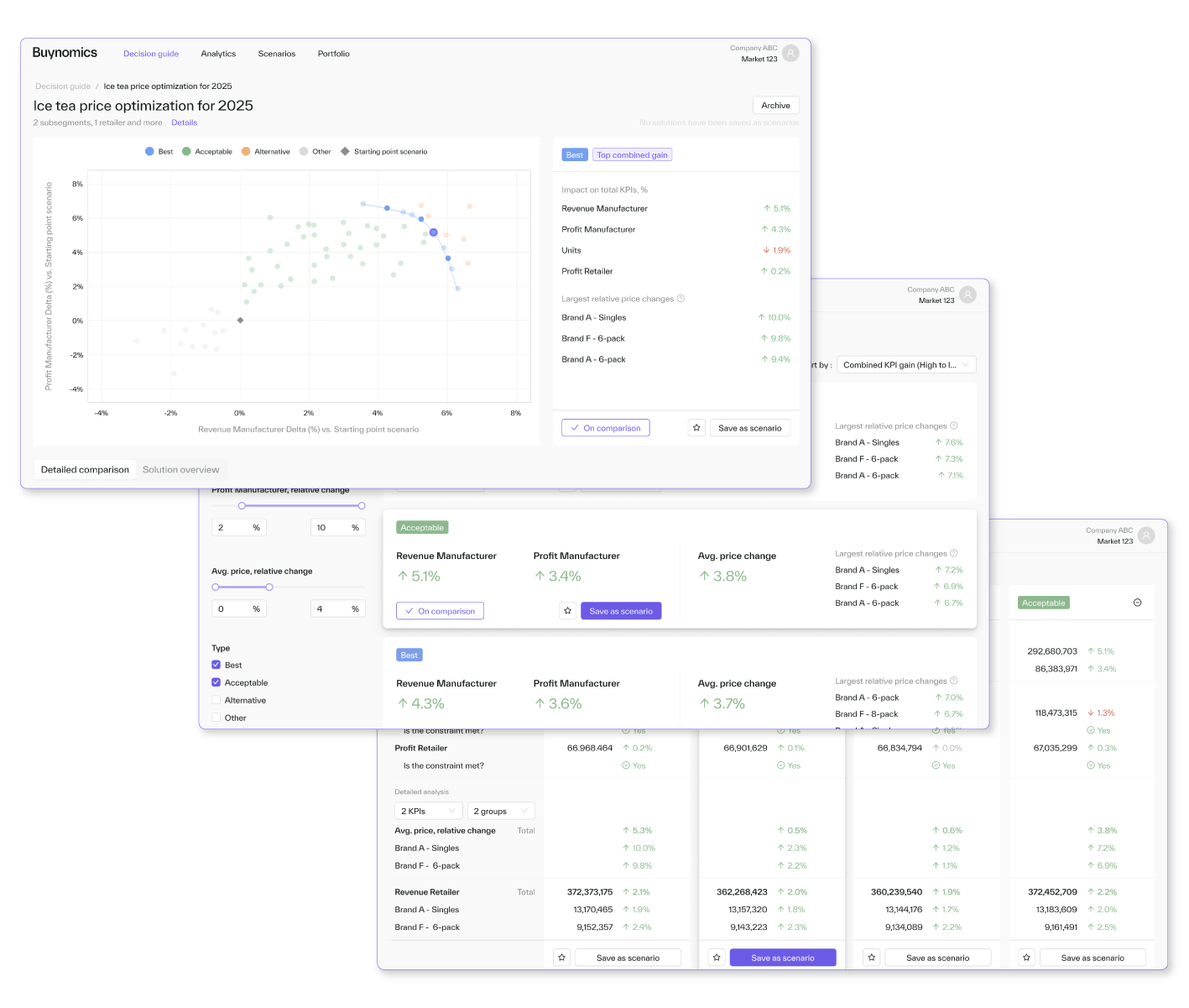Click the Buynomics logo
Screen dimensions: 1189x1008
pos(65,53)
